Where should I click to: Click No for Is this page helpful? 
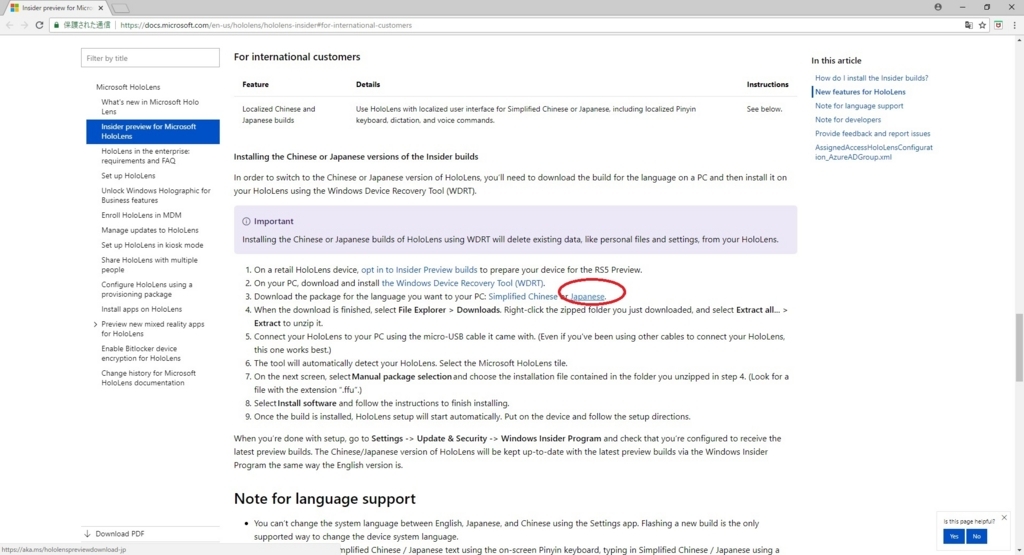(976, 536)
